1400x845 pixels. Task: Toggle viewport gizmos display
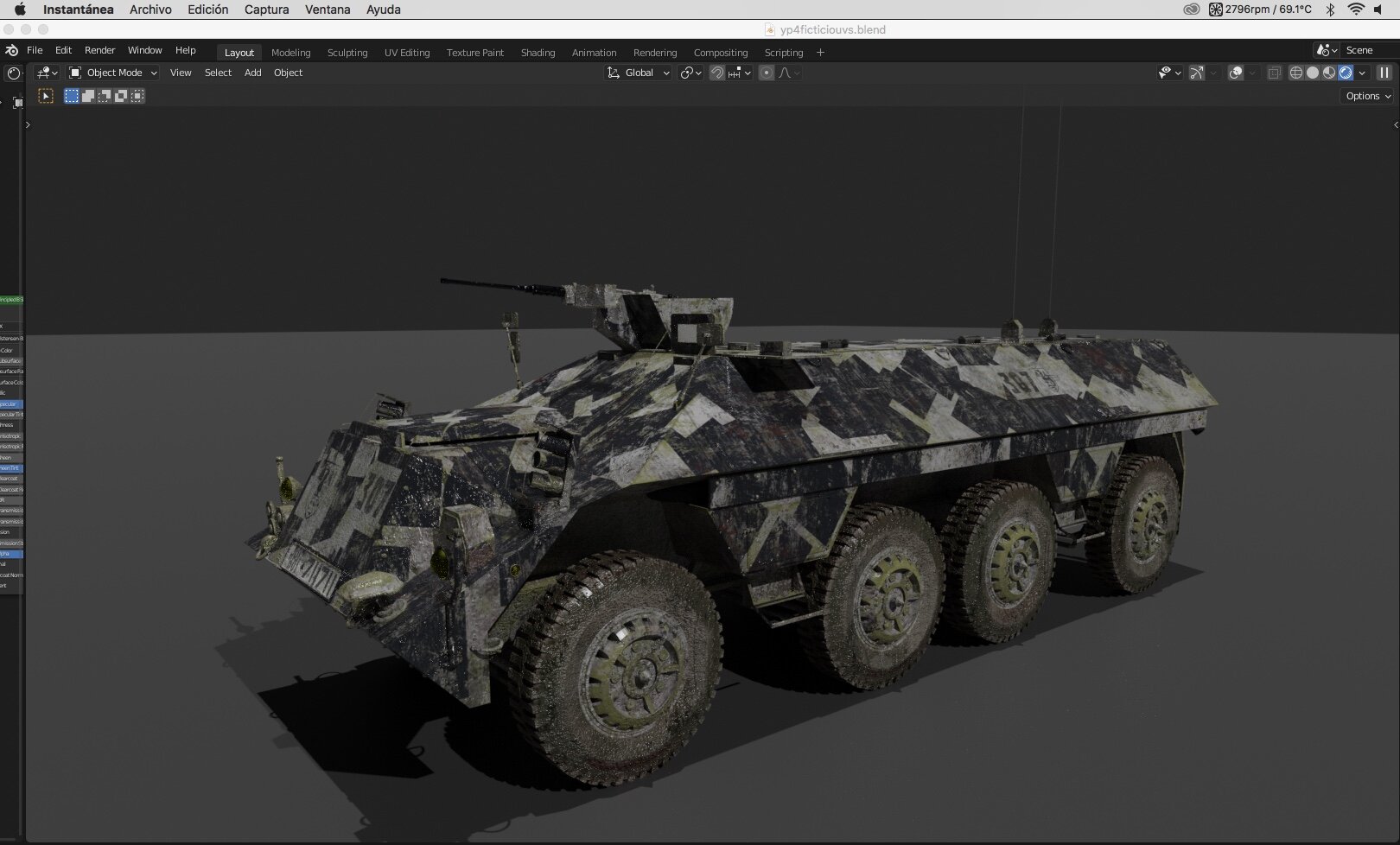(1197, 73)
